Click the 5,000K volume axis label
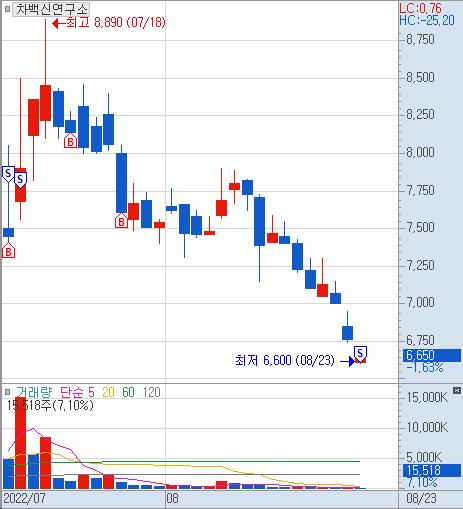The width and height of the screenshot is (463, 509). (x=424, y=457)
